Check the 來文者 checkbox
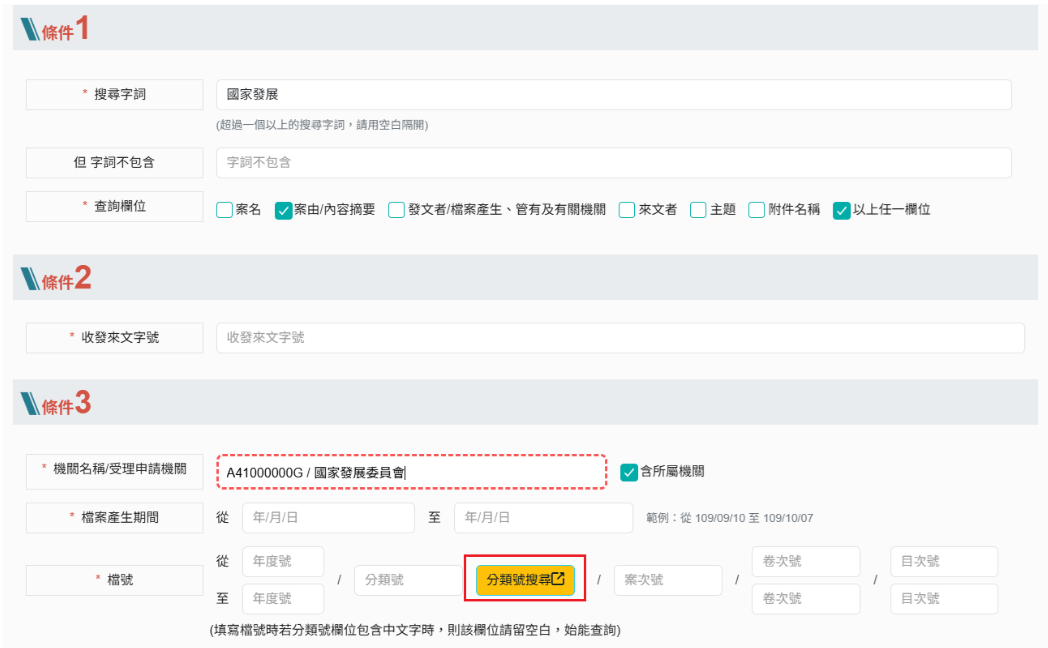Viewport: 1048px width, 648px height. (x=627, y=210)
